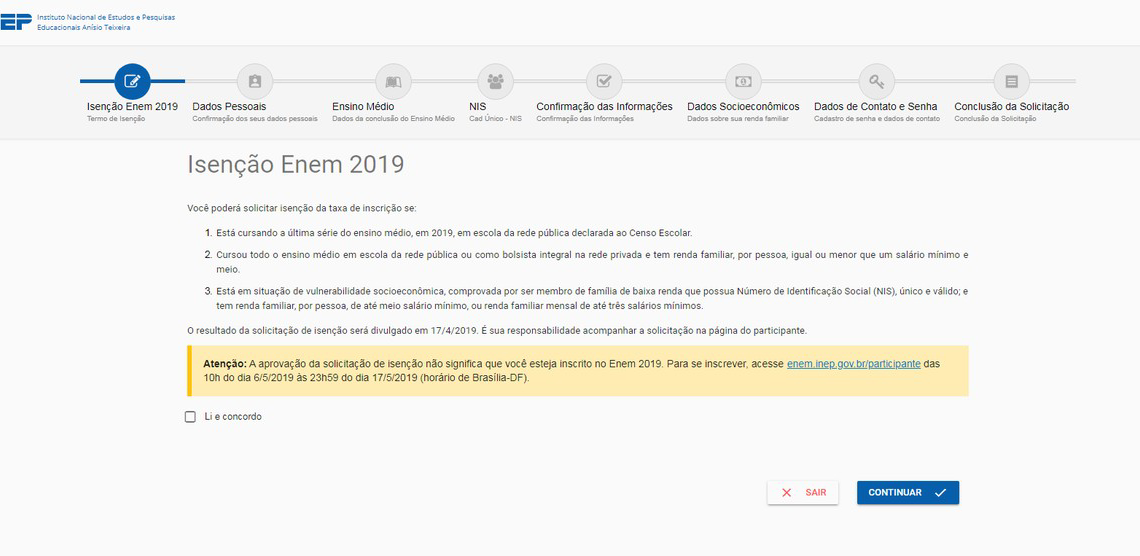Image resolution: width=1140 pixels, height=556 pixels.
Task: Select the 'Dados Socioeconômicos' step label
Action: pos(743,107)
